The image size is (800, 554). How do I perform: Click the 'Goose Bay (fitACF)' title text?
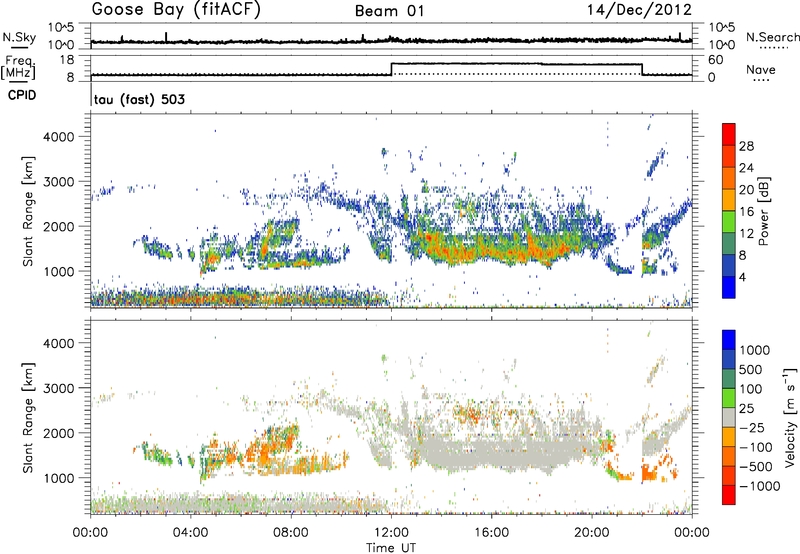176,10
